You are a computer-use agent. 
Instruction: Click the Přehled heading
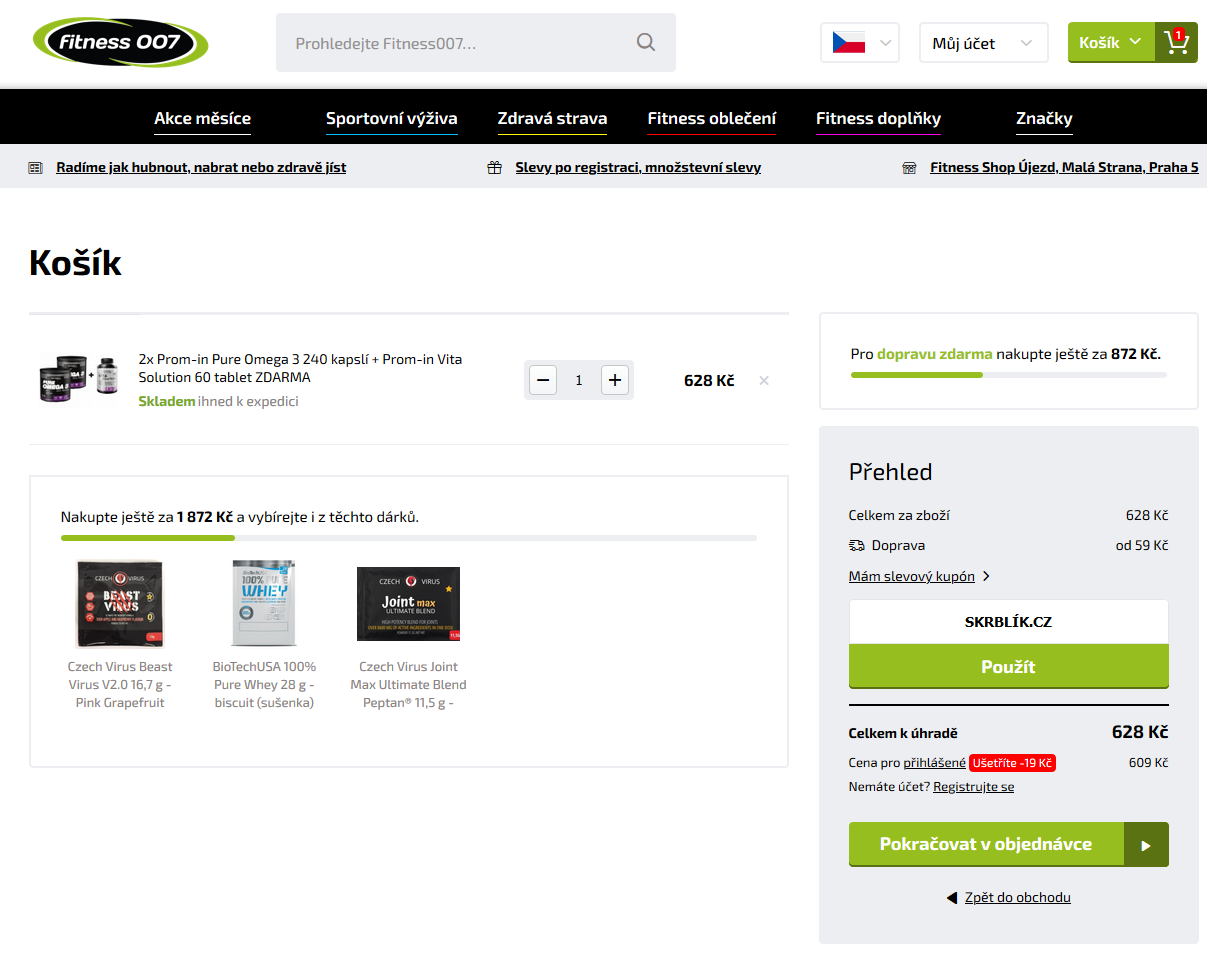(891, 472)
